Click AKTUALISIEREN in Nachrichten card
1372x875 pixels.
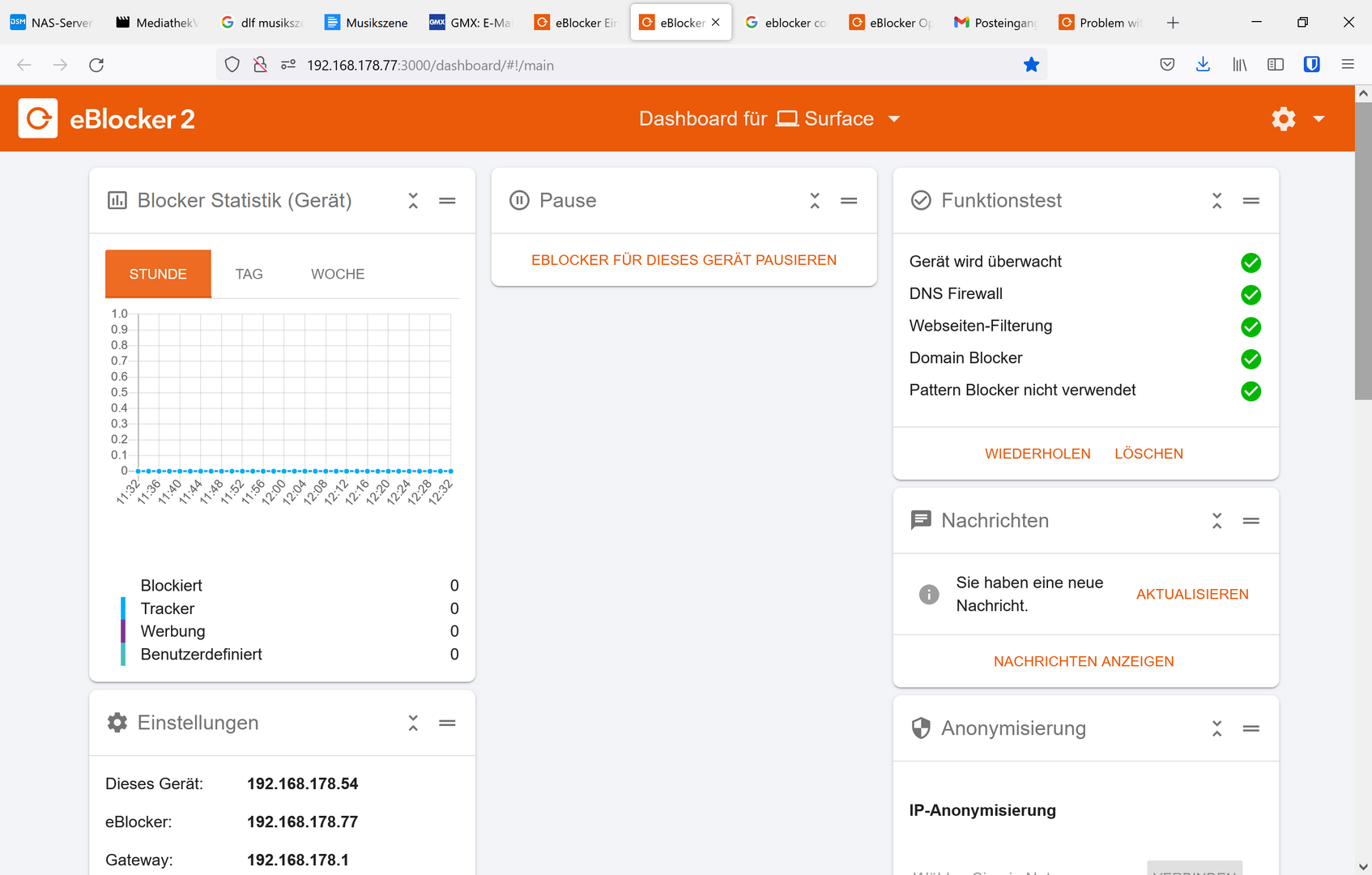coord(1192,594)
